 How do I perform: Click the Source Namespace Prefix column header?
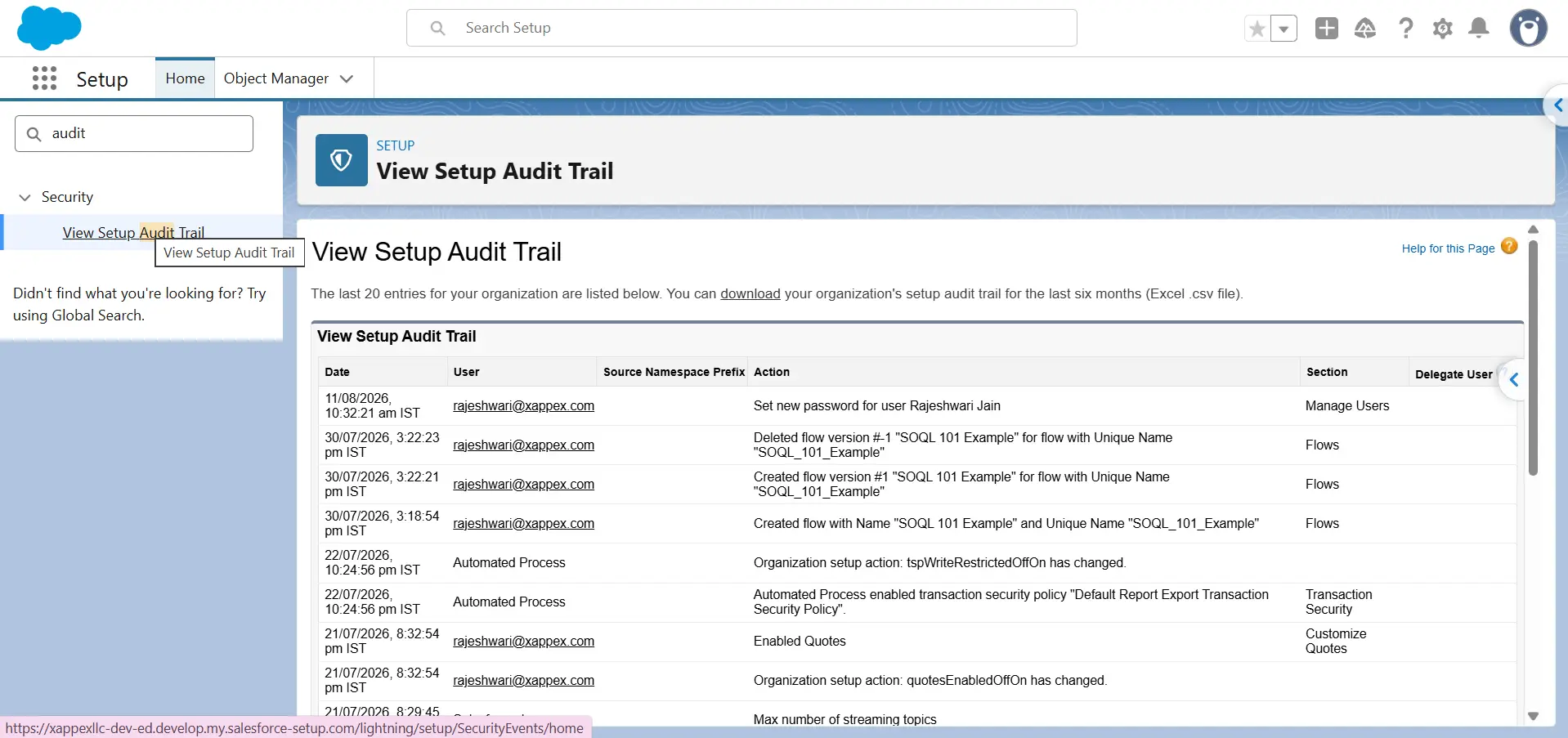[674, 372]
